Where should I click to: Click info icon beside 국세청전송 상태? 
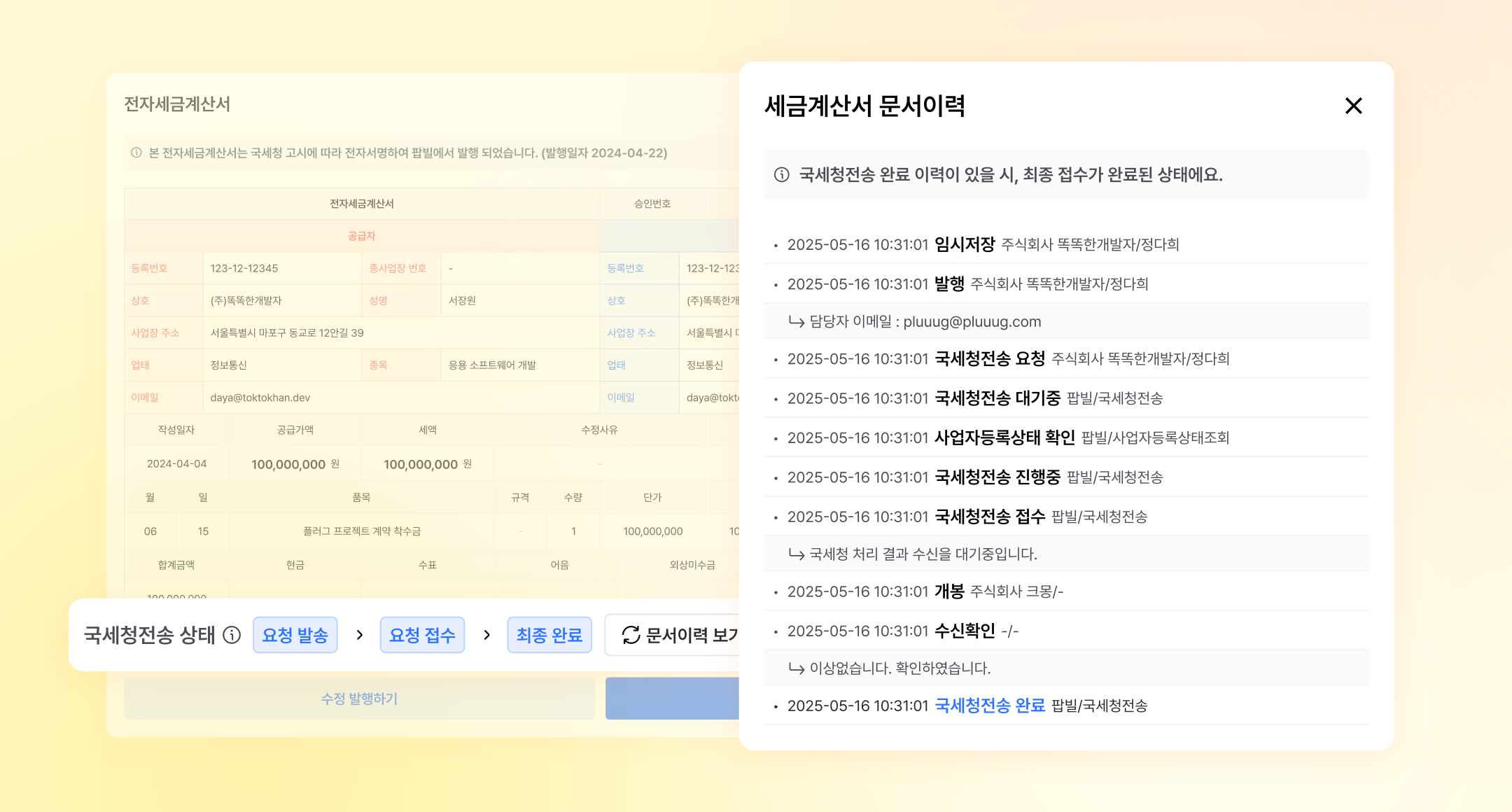pos(232,635)
